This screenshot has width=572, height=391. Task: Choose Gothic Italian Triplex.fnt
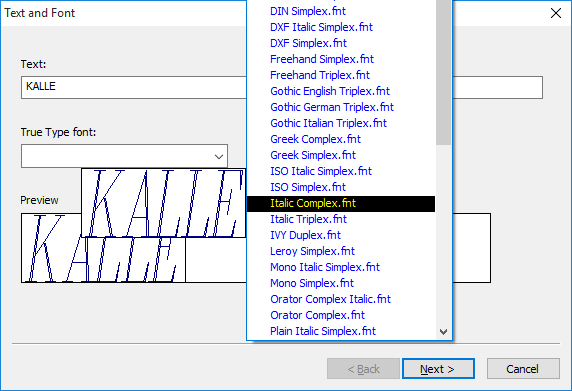pyautogui.click(x=341, y=123)
